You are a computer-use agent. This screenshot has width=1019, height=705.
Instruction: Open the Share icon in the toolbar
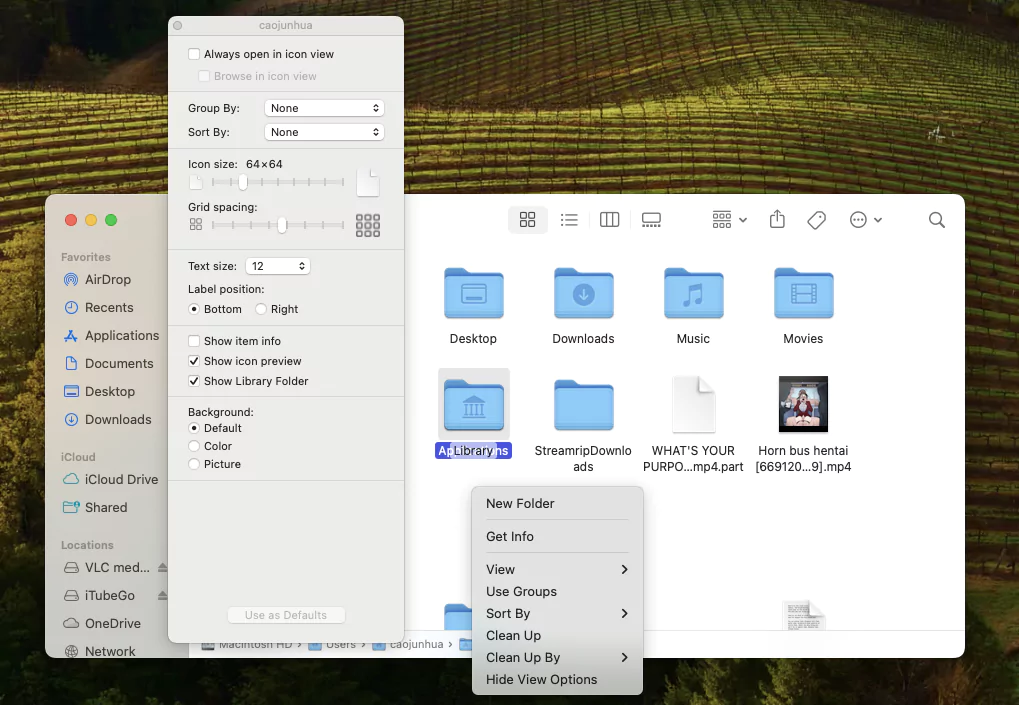[777, 219]
